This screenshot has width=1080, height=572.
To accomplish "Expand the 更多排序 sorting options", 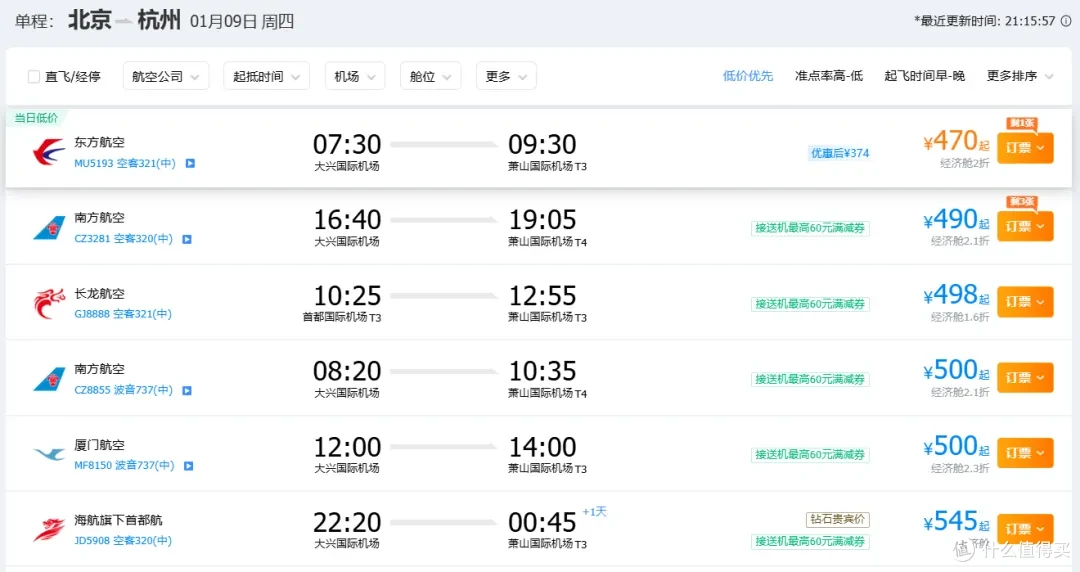I will [x=1019, y=76].
